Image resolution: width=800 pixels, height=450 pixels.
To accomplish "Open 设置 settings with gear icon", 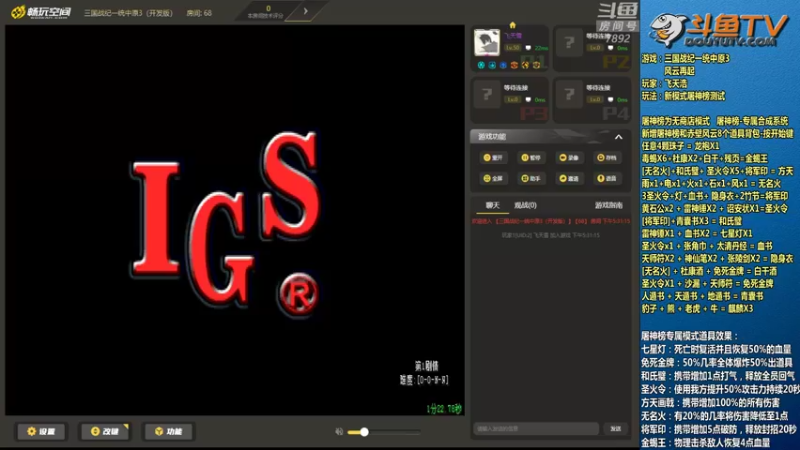I will coord(41,432).
